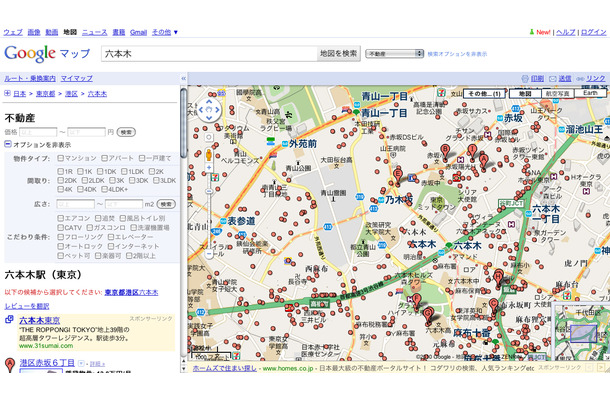The width and height of the screenshot is (610, 400).
Task: Click the main search box containing 六本木
Action: [x=209, y=54]
